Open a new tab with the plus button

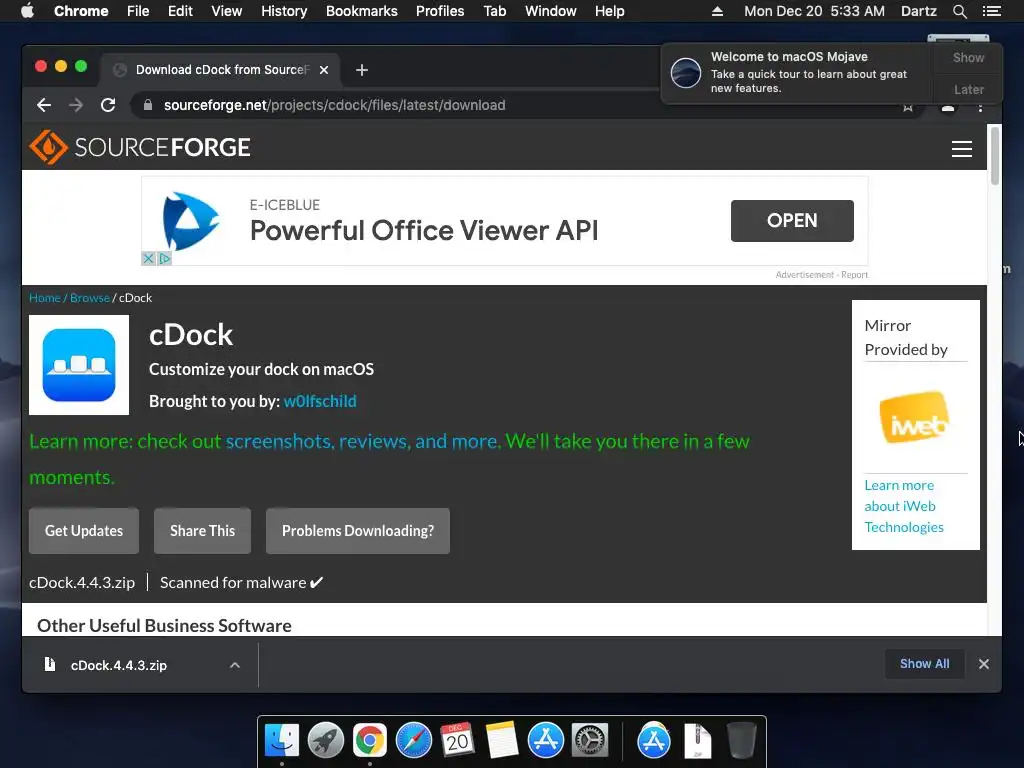362,70
